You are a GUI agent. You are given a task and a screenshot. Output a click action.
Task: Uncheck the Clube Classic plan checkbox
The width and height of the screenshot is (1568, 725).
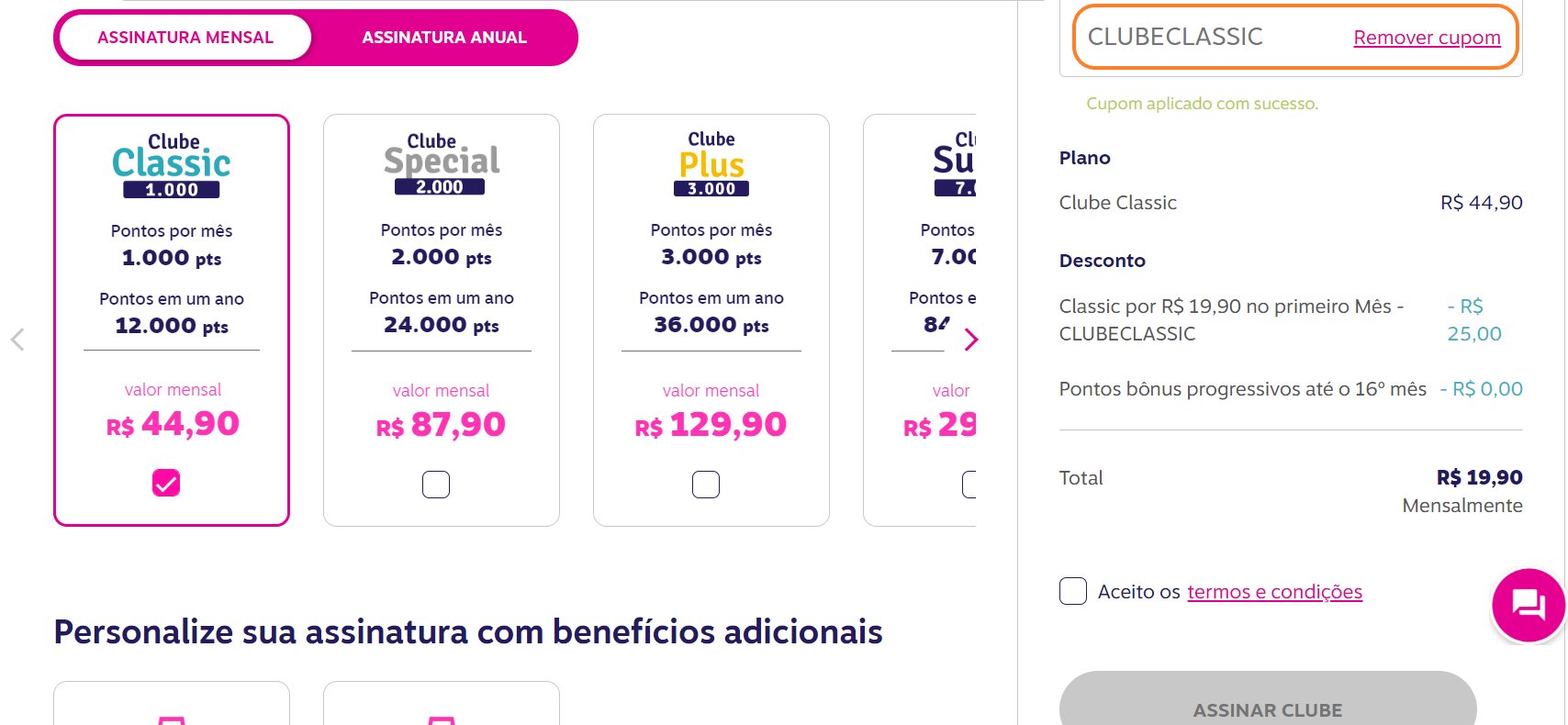(166, 483)
